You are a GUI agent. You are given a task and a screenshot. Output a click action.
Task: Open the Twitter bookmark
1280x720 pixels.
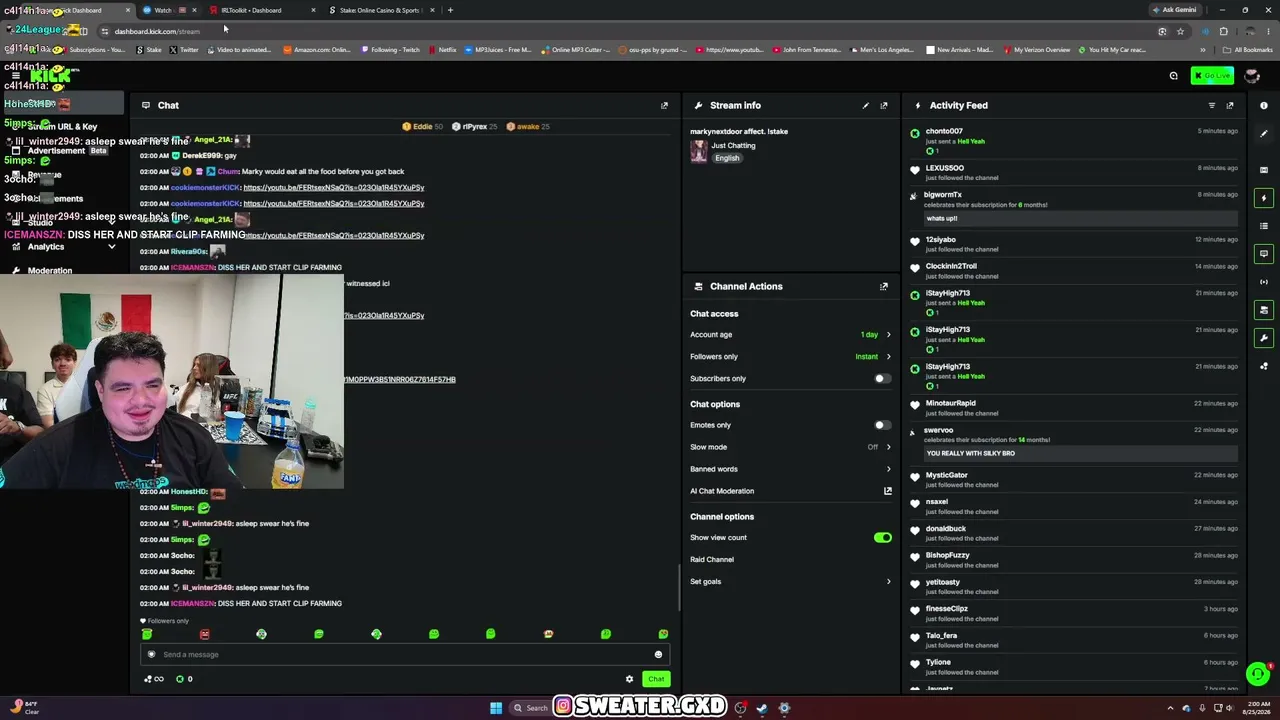[x=183, y=50]
